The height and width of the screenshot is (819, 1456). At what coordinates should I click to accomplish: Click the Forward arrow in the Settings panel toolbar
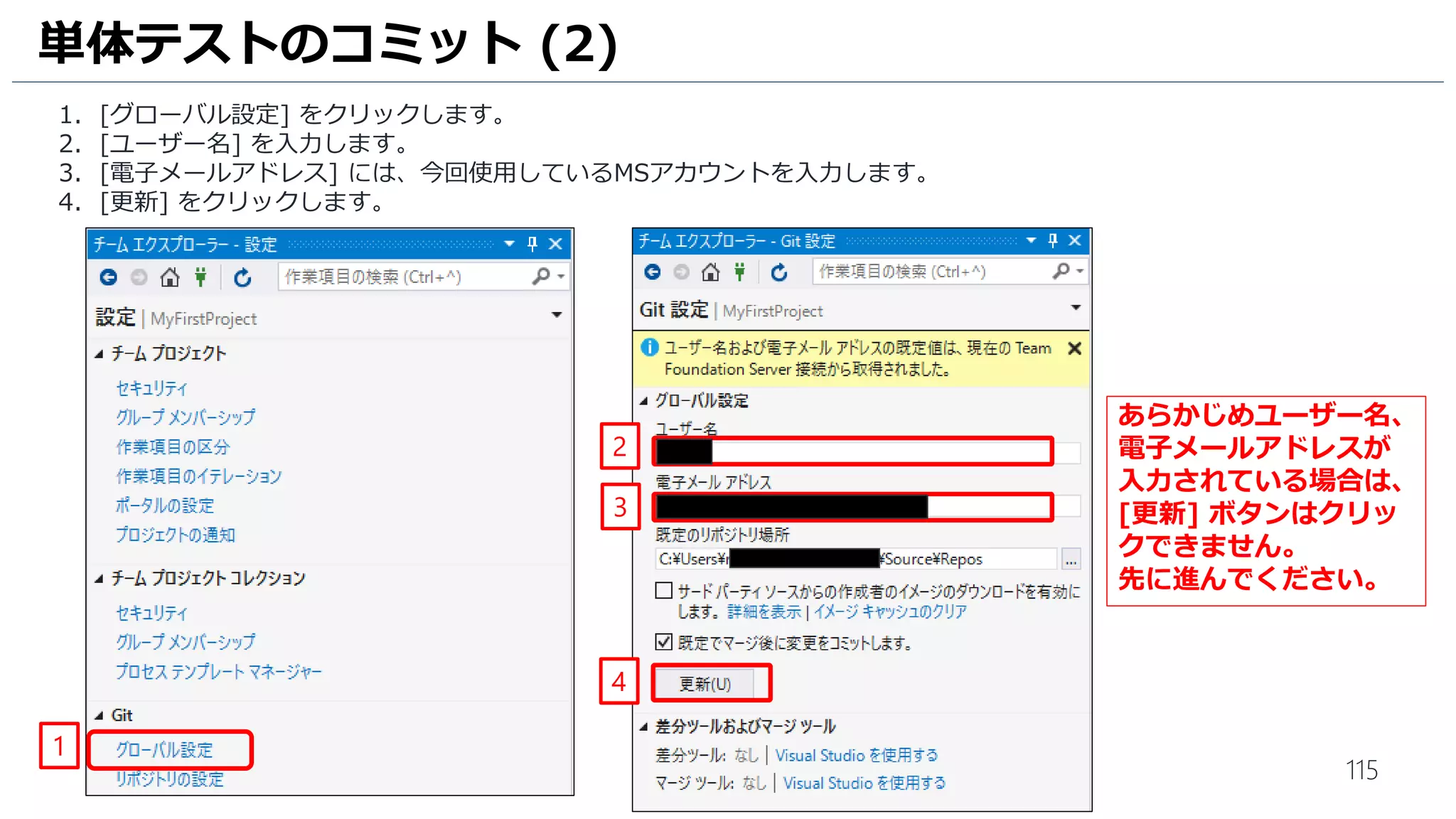[x=139, y=277]
